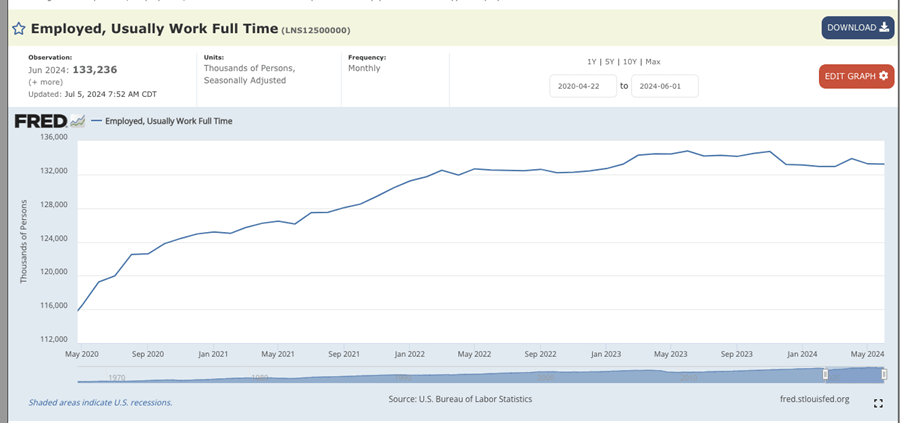
Task: Open the chart in fullscreen view
Action: (878, 404)
